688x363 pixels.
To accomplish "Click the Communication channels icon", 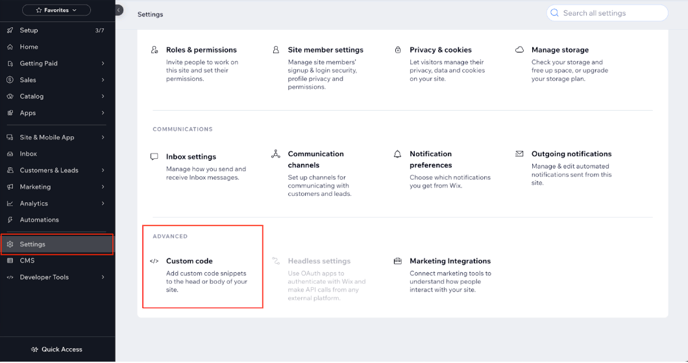I will [276, 154].
